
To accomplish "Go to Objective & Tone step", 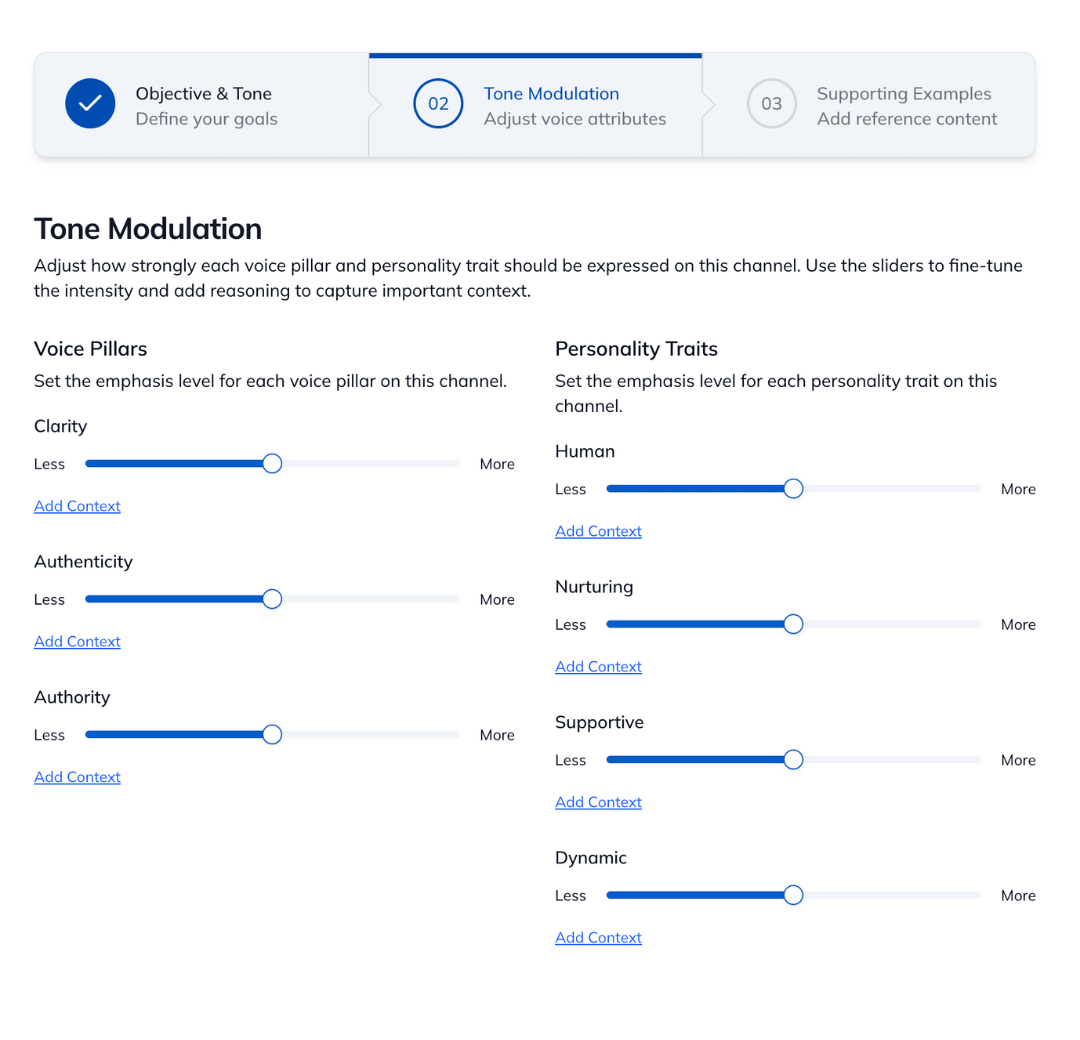I will [x=202, y=105].
